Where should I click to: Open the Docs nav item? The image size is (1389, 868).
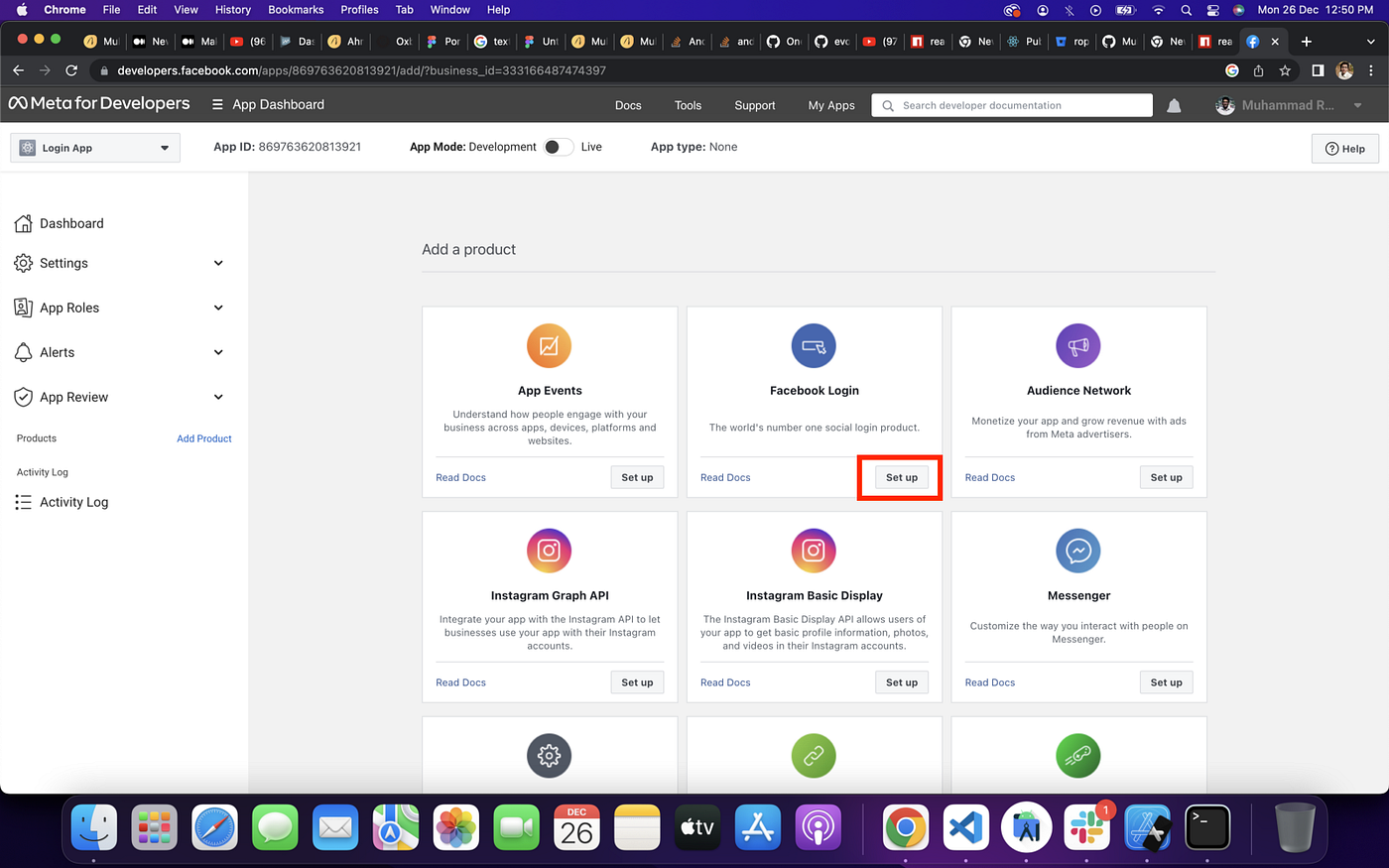(x=628, y=105)
